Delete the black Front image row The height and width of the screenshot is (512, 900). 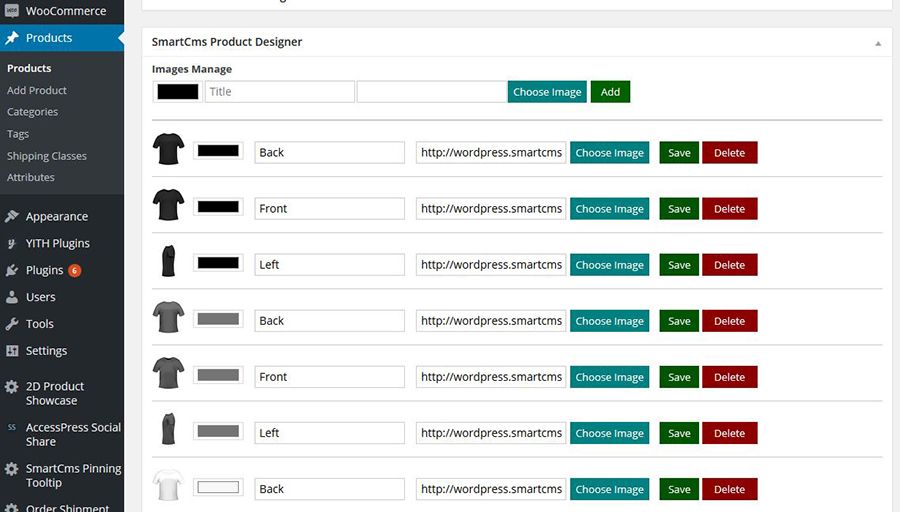729,209
